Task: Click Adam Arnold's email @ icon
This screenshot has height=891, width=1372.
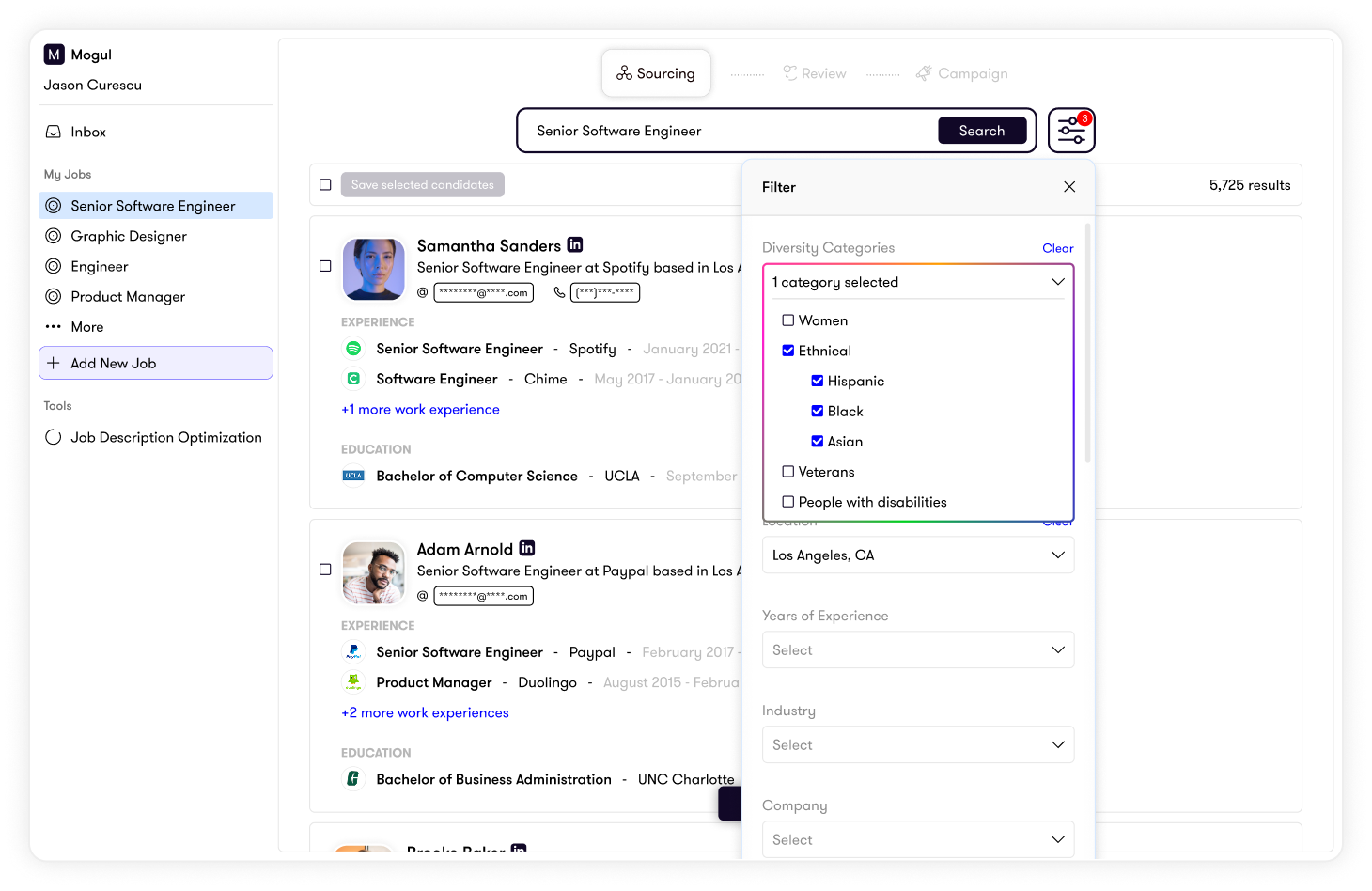Action: coord(423,596)
